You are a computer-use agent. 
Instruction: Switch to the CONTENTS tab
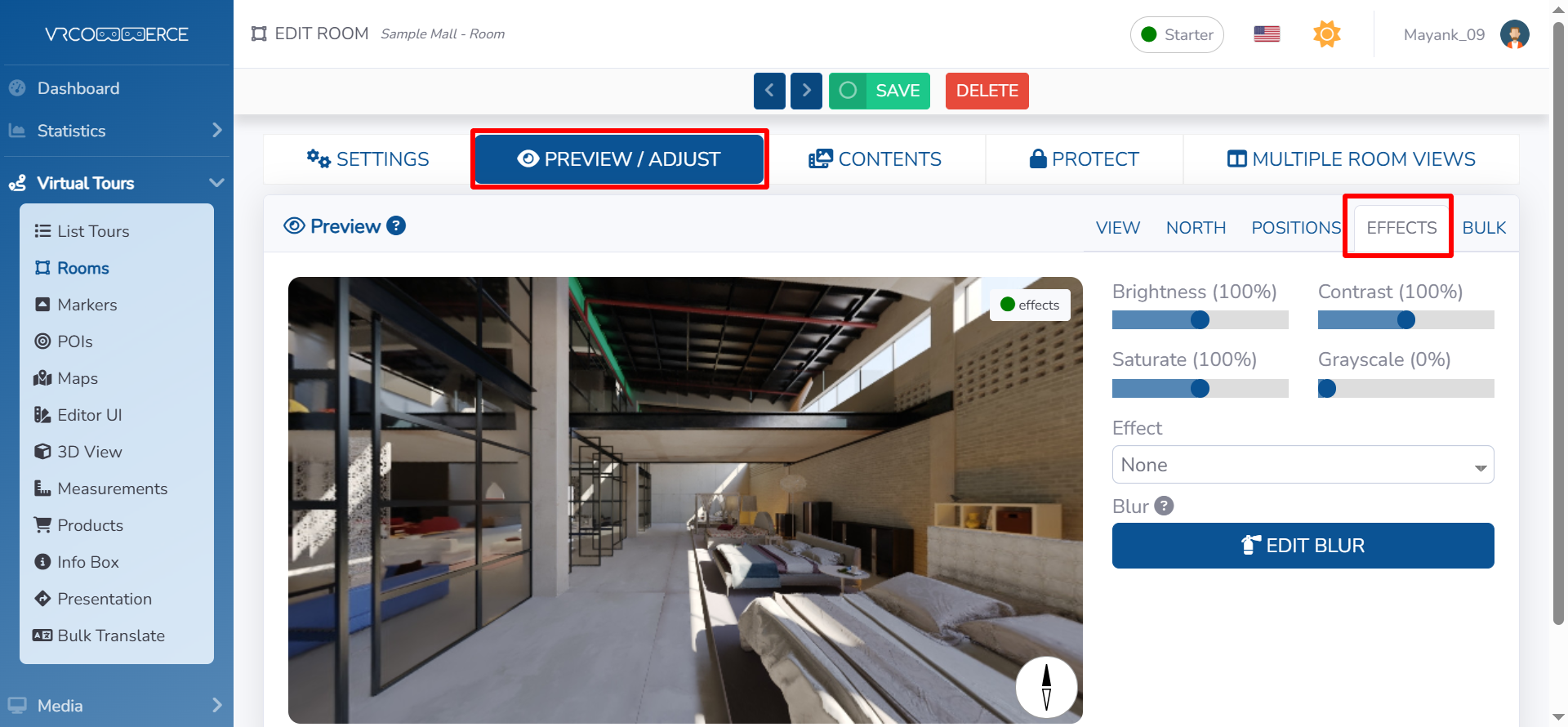(x=876, y=159)
